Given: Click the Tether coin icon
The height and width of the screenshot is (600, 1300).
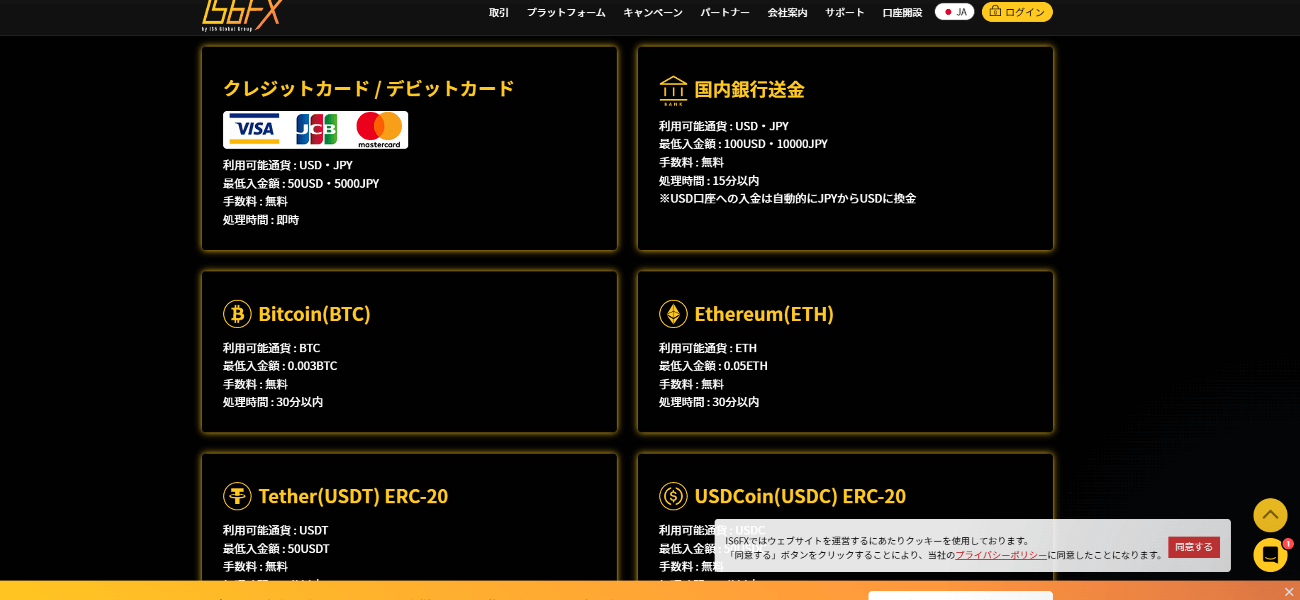Looking at the screenshot, I should [x=237, y=496].
